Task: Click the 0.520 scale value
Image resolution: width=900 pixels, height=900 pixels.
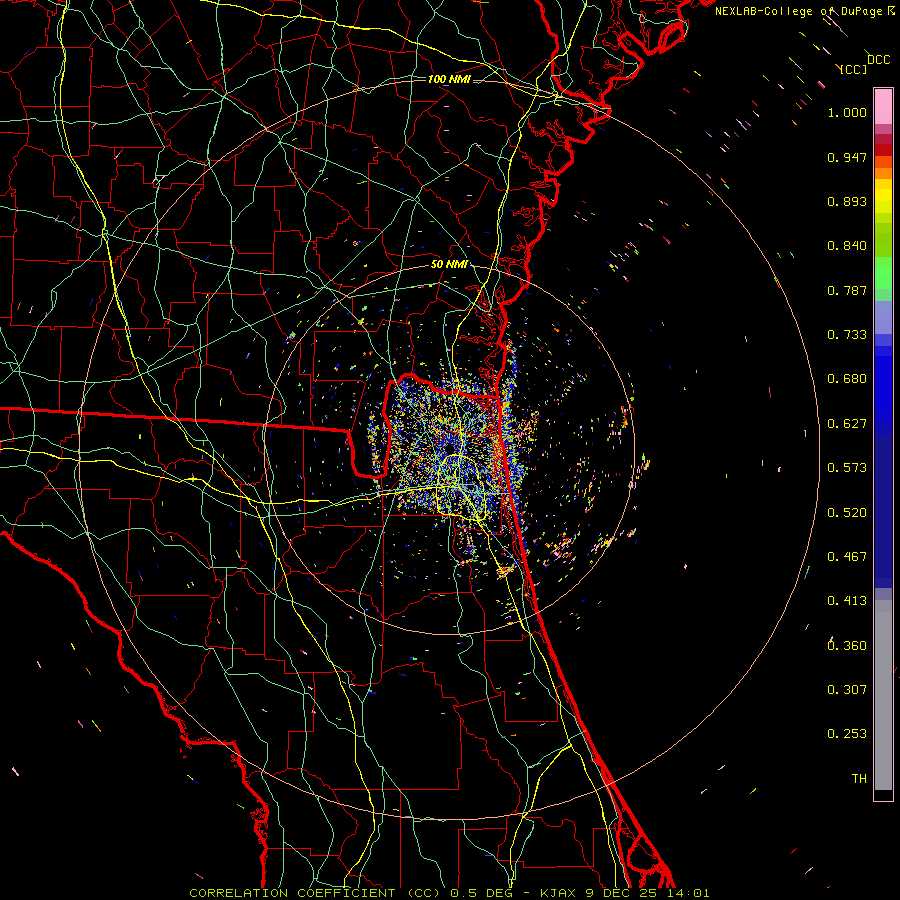Action: pyautogui.click(x=847, y=513)
